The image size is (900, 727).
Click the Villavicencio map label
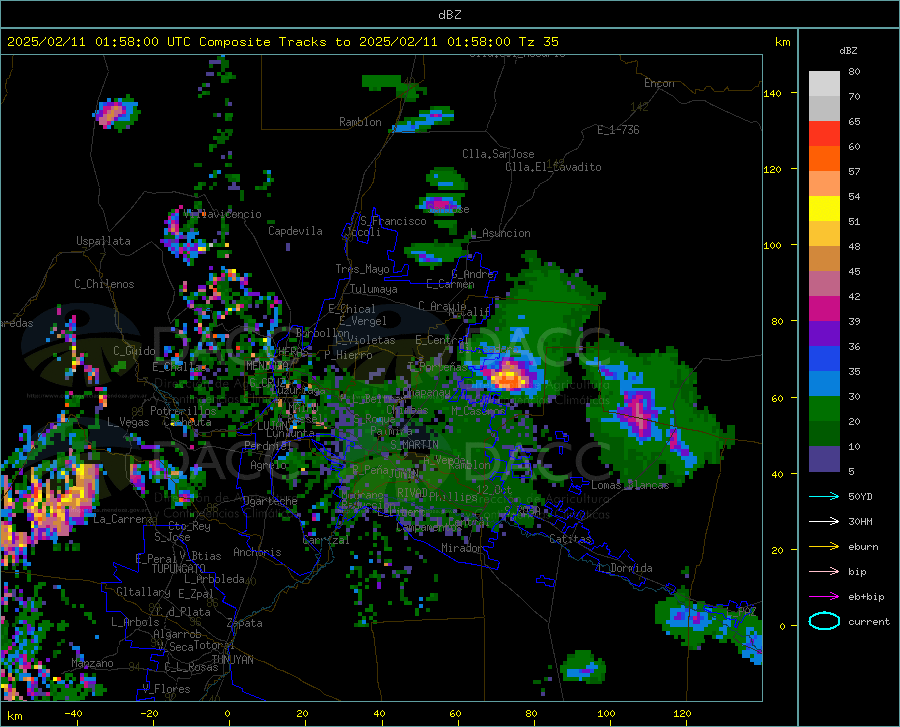[x=225, y=214]
